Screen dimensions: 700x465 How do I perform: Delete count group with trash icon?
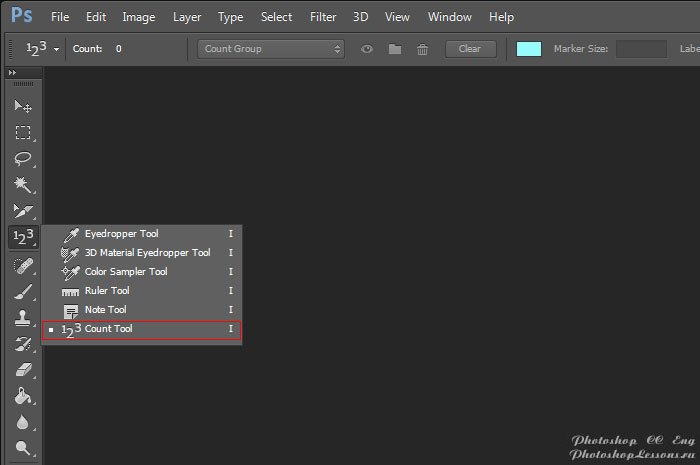pyautogui.click(x=423, y=49)
